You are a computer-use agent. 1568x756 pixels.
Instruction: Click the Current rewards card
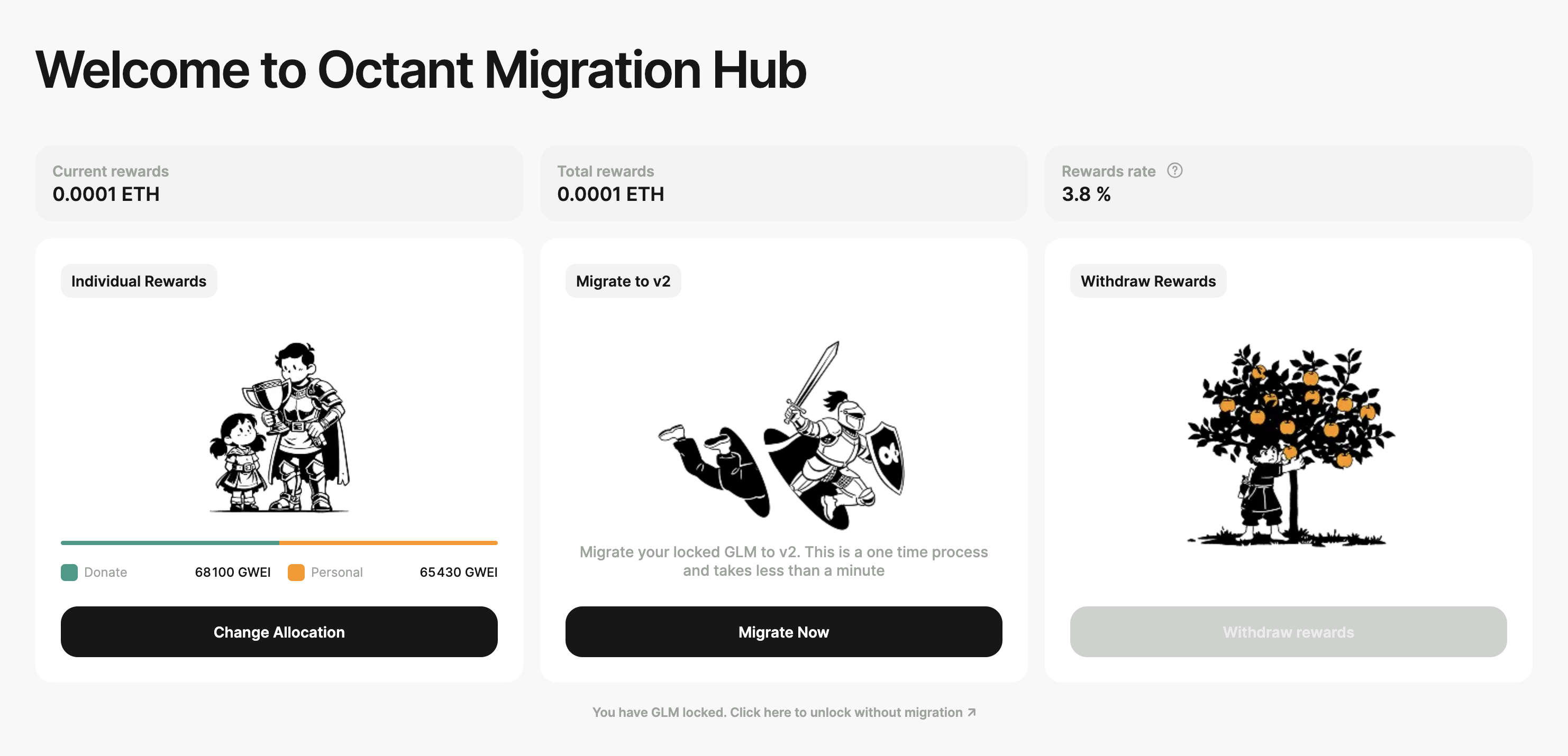point(279,183)
